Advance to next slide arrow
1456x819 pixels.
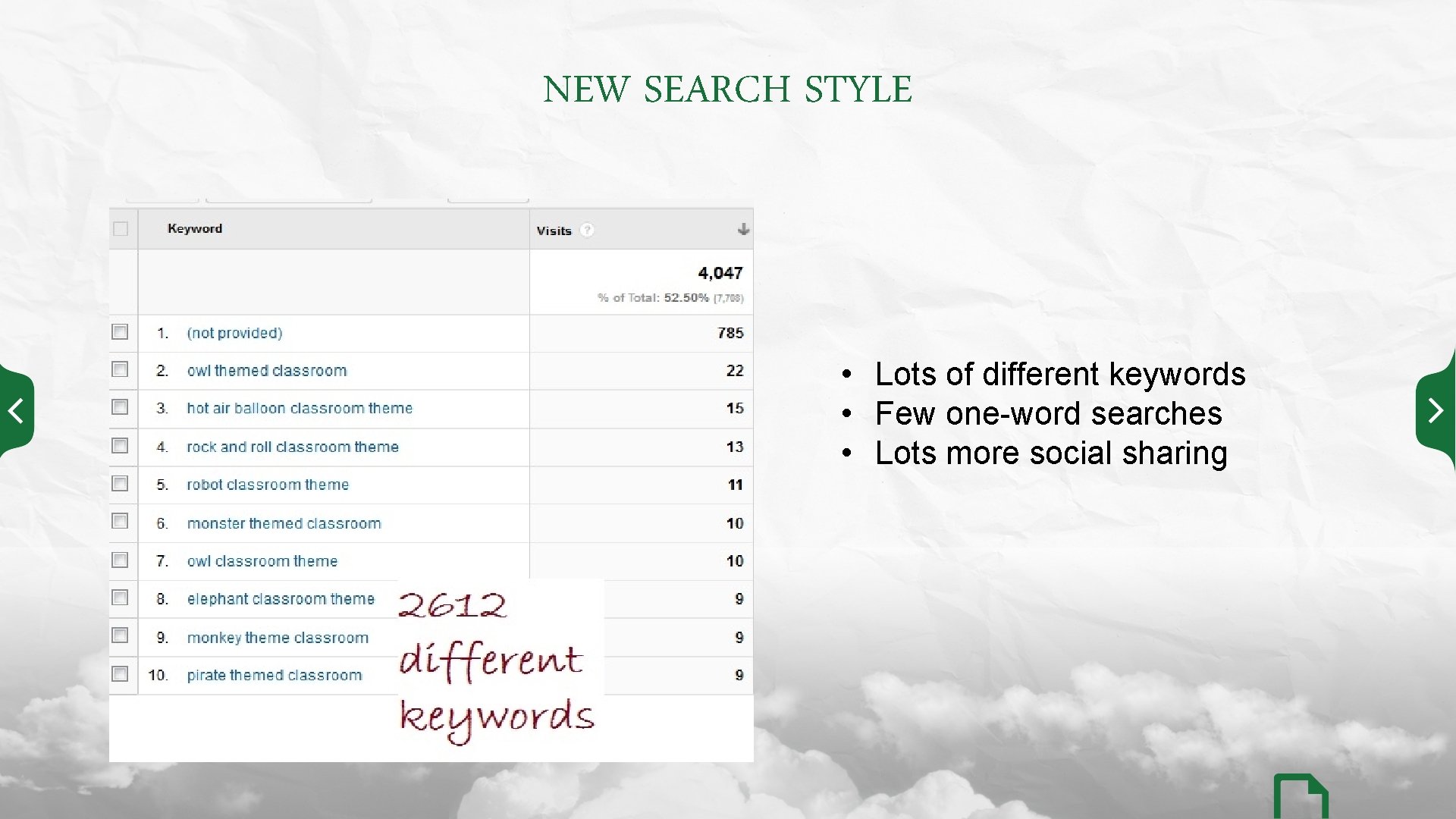pos(1435,411)
